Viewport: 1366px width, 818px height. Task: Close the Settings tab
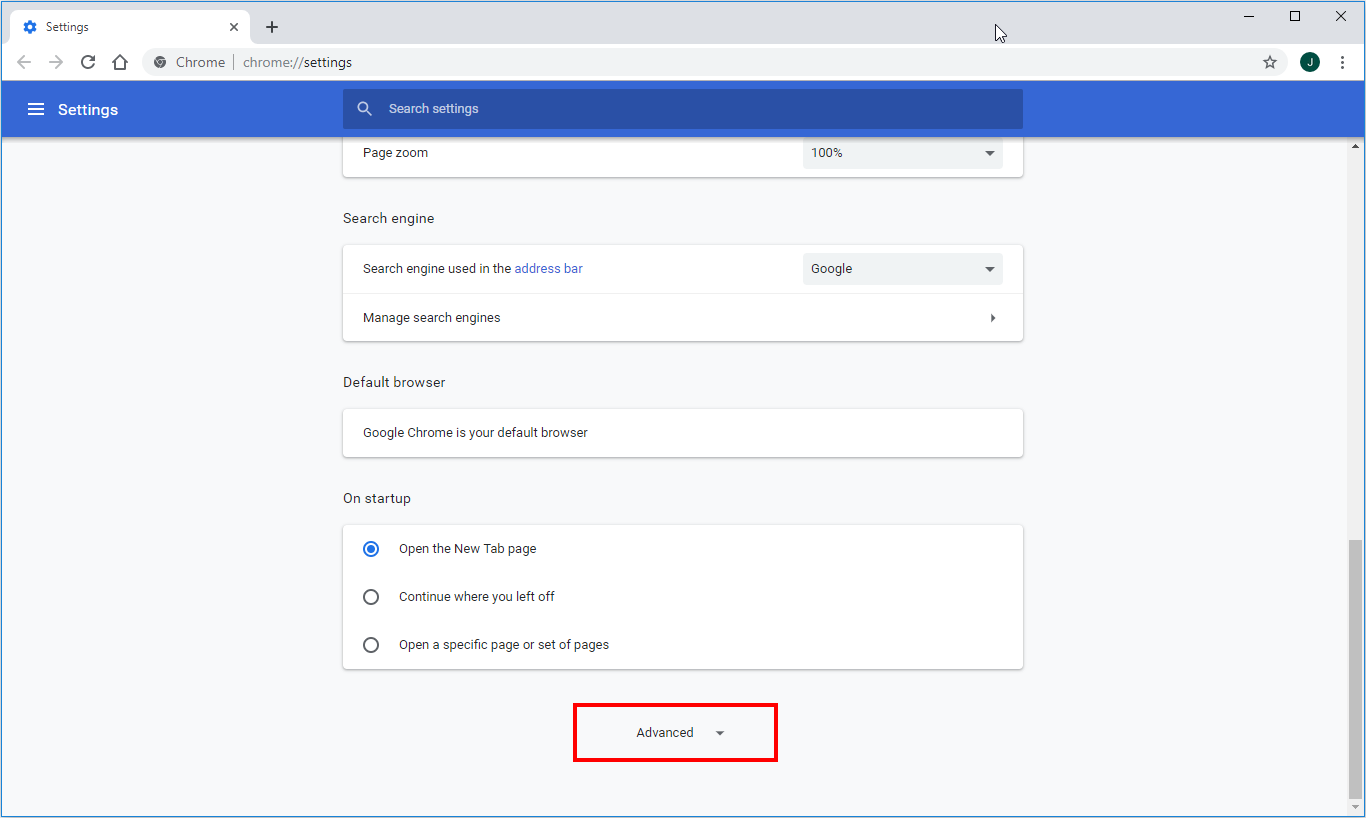233,27
